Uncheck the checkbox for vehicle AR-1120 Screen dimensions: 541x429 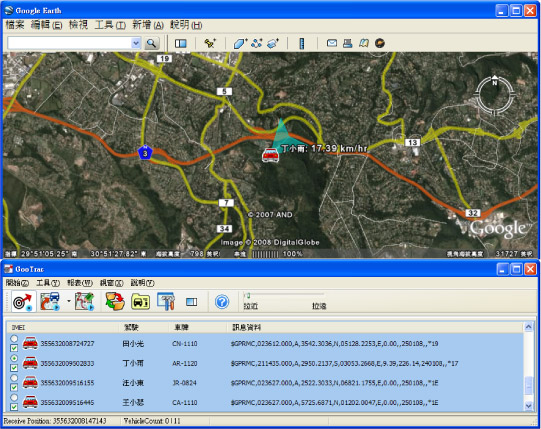point(14,368)
